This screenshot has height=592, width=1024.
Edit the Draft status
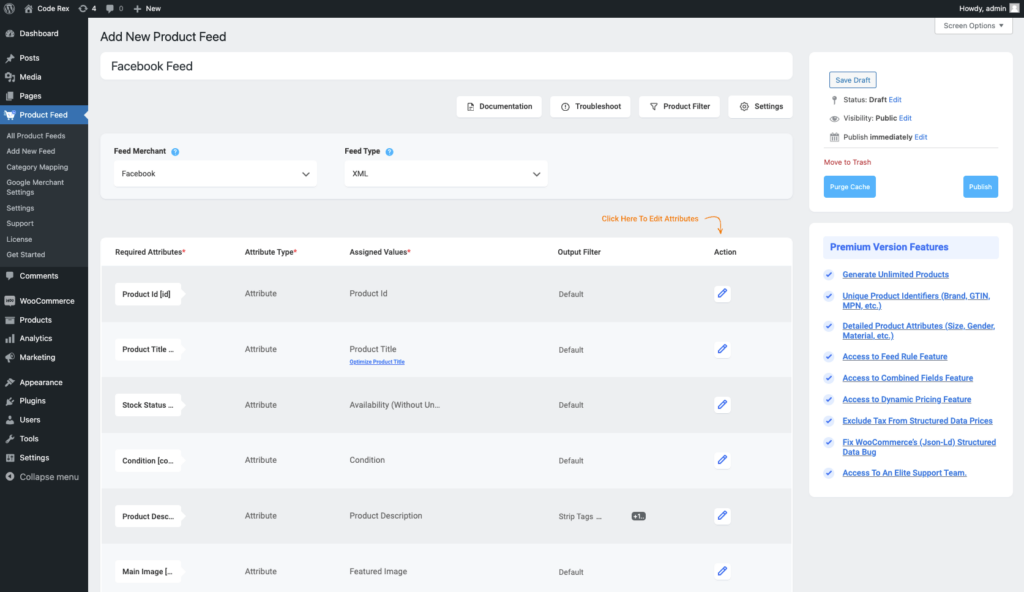click(x=895, y=100)
